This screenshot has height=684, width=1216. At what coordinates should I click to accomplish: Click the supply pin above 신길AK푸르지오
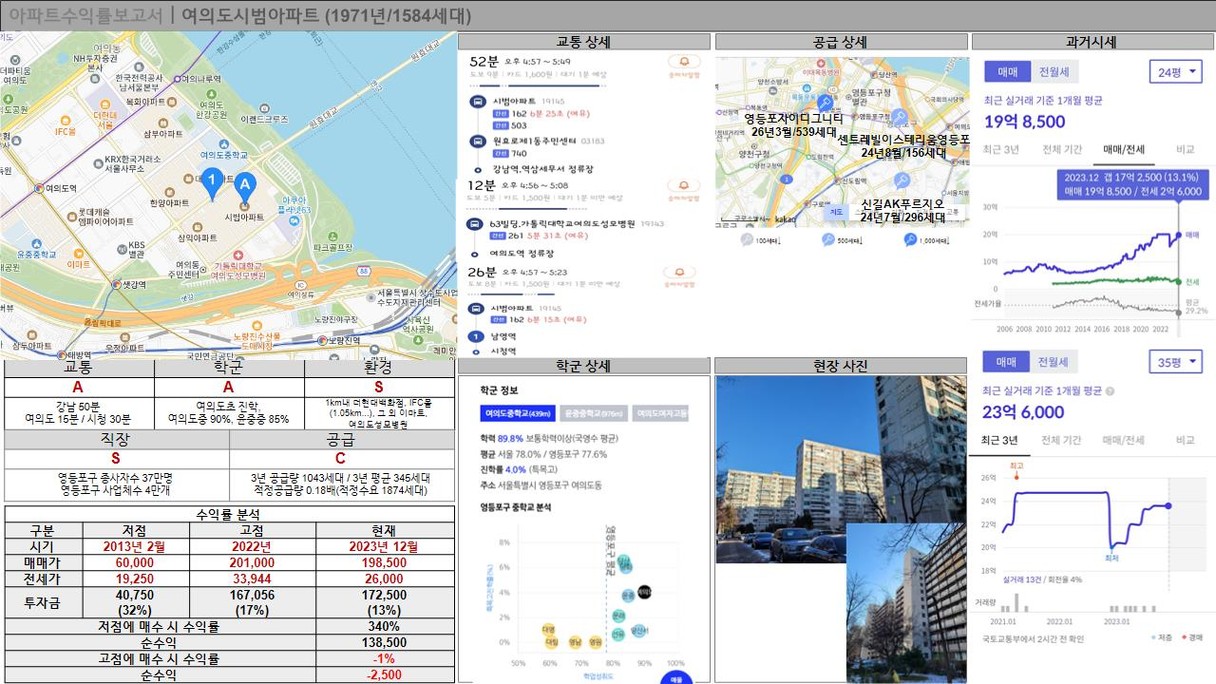pos(901,181)
